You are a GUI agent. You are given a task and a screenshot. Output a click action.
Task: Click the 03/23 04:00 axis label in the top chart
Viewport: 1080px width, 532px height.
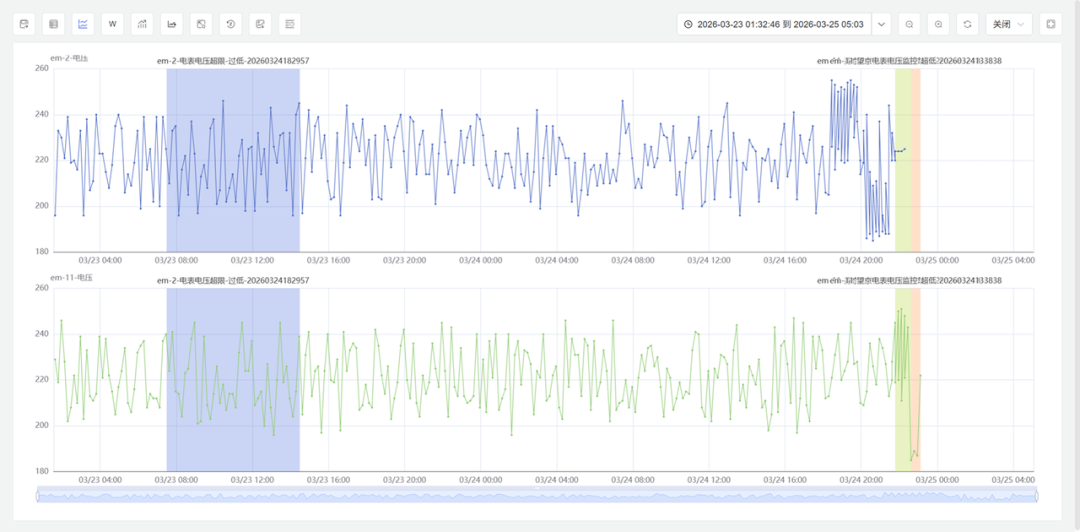click(x=101, y=260)
